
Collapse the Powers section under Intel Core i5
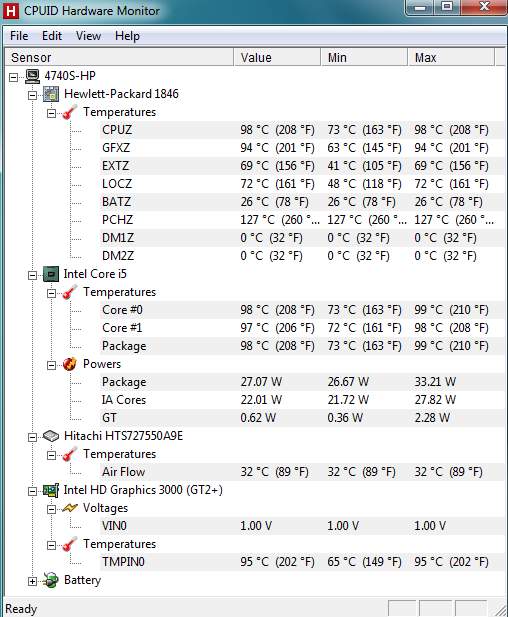tap(52, 365)
